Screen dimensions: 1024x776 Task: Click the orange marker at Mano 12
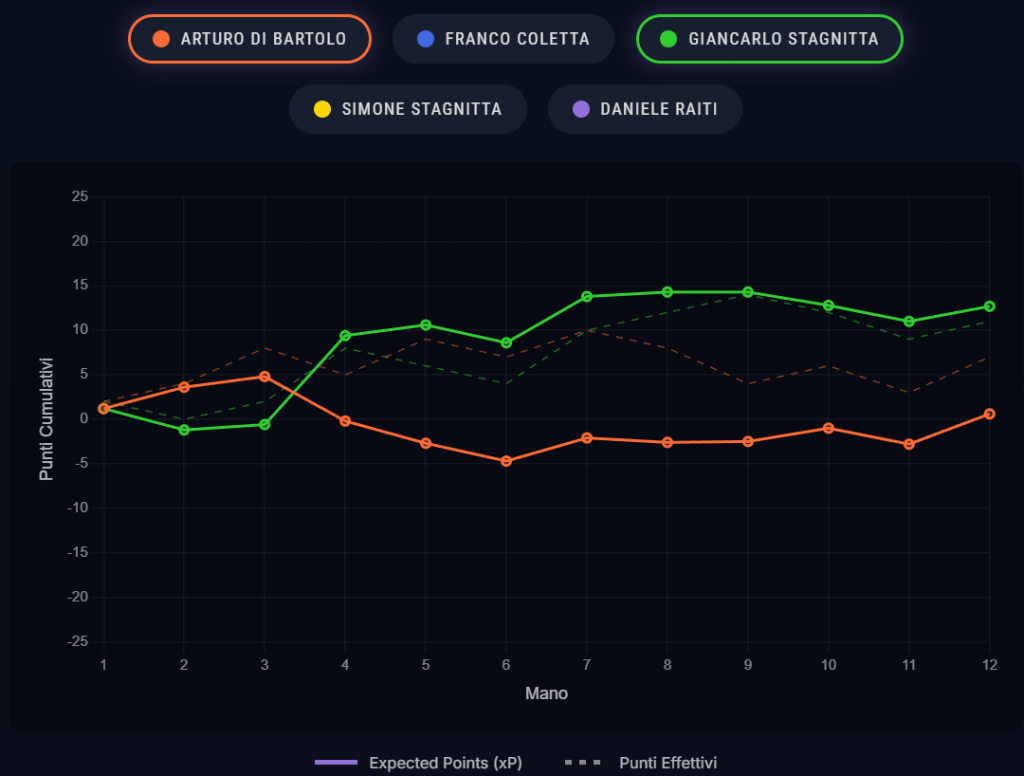pyautogui.click(x=989, y=414)
